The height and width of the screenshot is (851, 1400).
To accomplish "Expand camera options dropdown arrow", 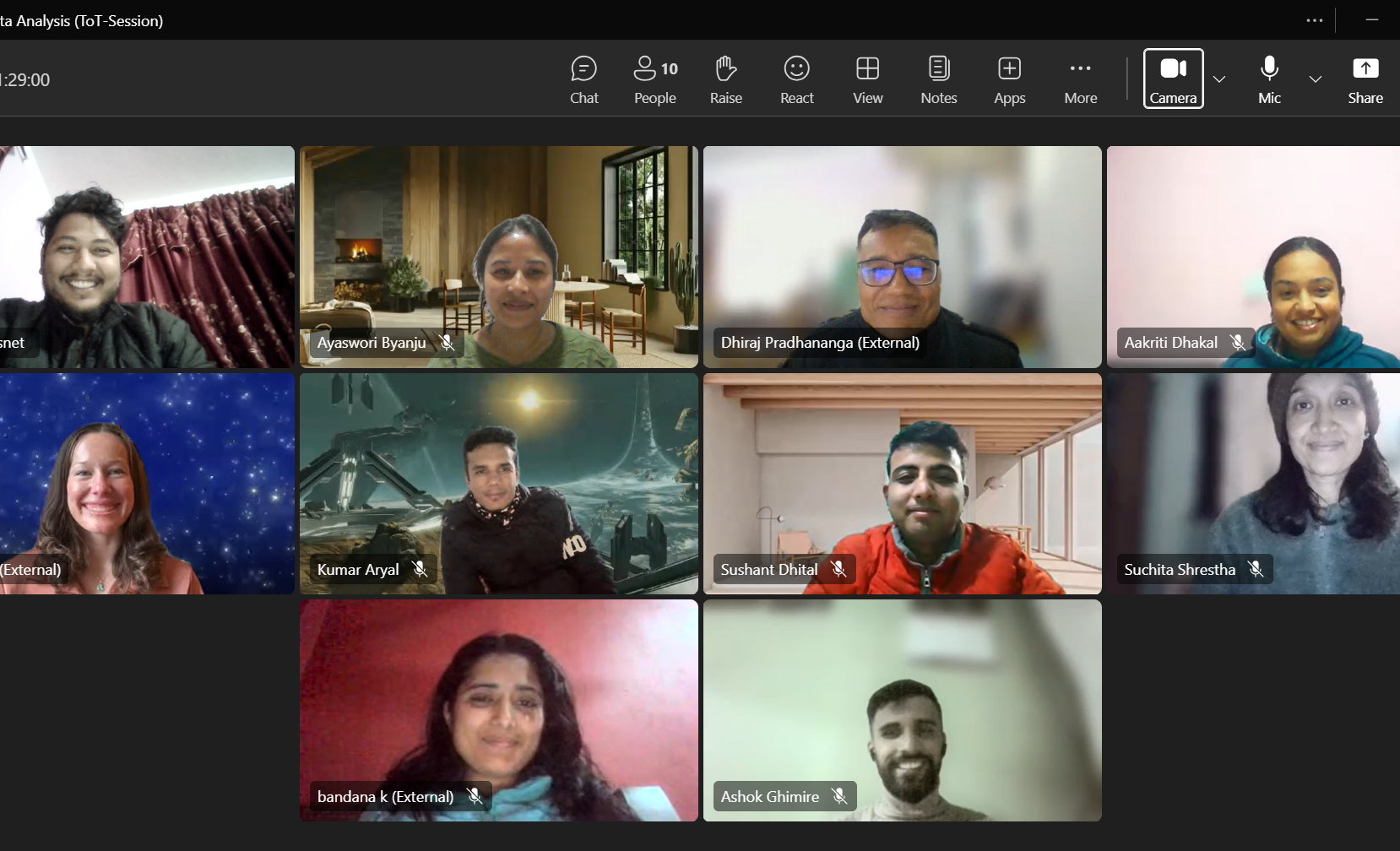I will (x=1219, y=79).
